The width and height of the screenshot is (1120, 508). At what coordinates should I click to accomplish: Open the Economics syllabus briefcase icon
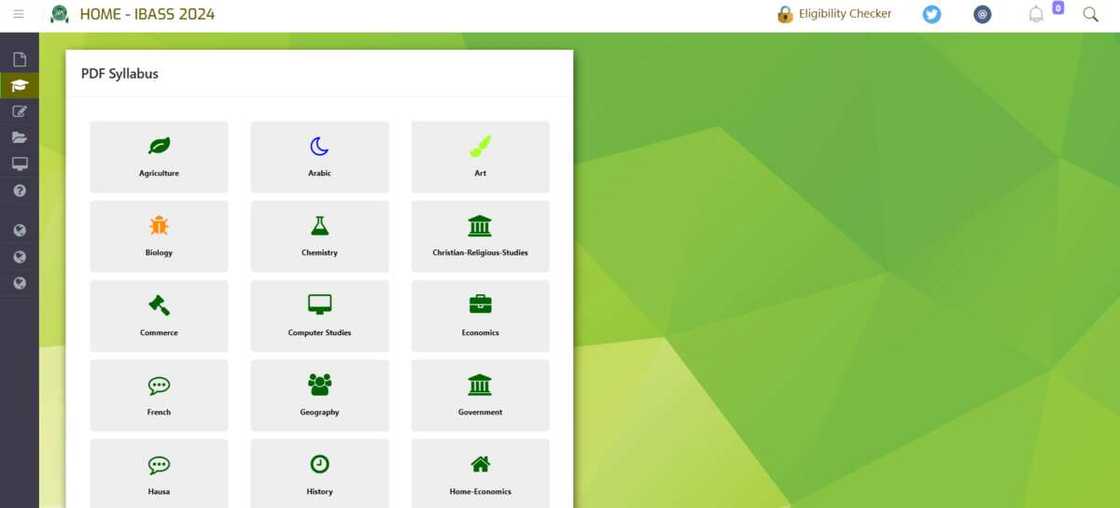click(480, 305)
